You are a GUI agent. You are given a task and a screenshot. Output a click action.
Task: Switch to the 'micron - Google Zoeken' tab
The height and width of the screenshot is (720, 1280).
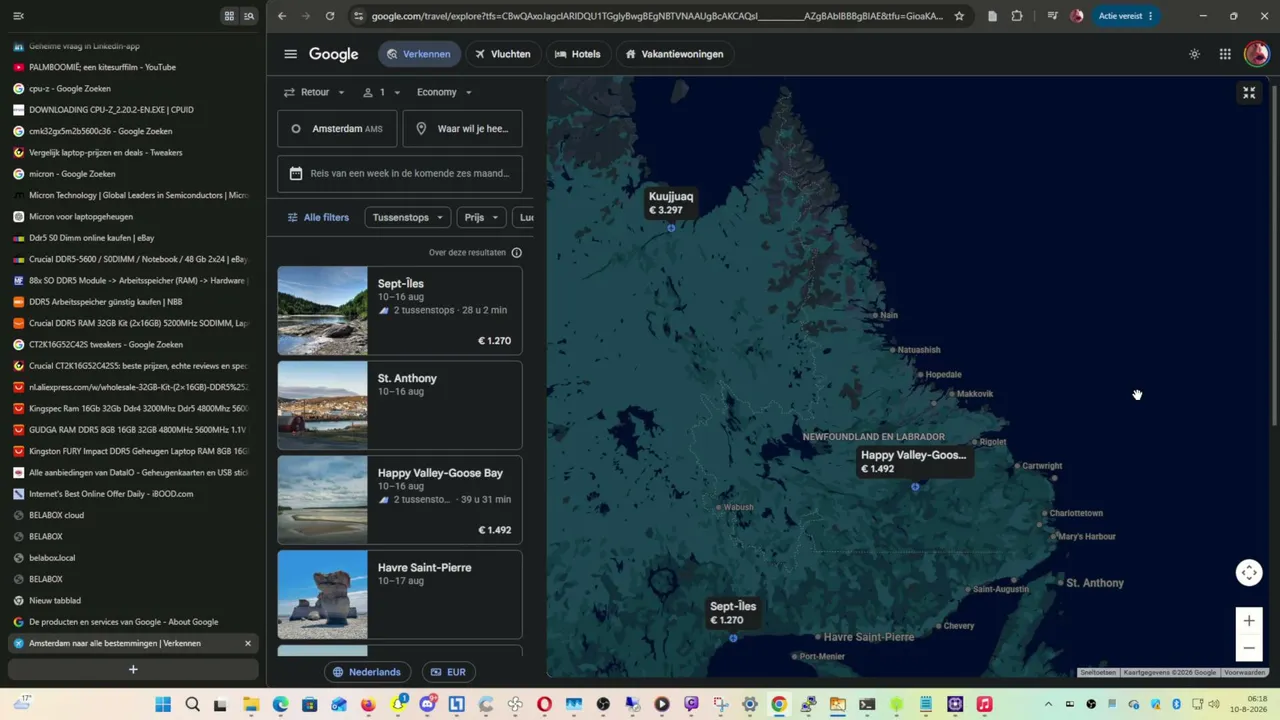pos(133,174)
